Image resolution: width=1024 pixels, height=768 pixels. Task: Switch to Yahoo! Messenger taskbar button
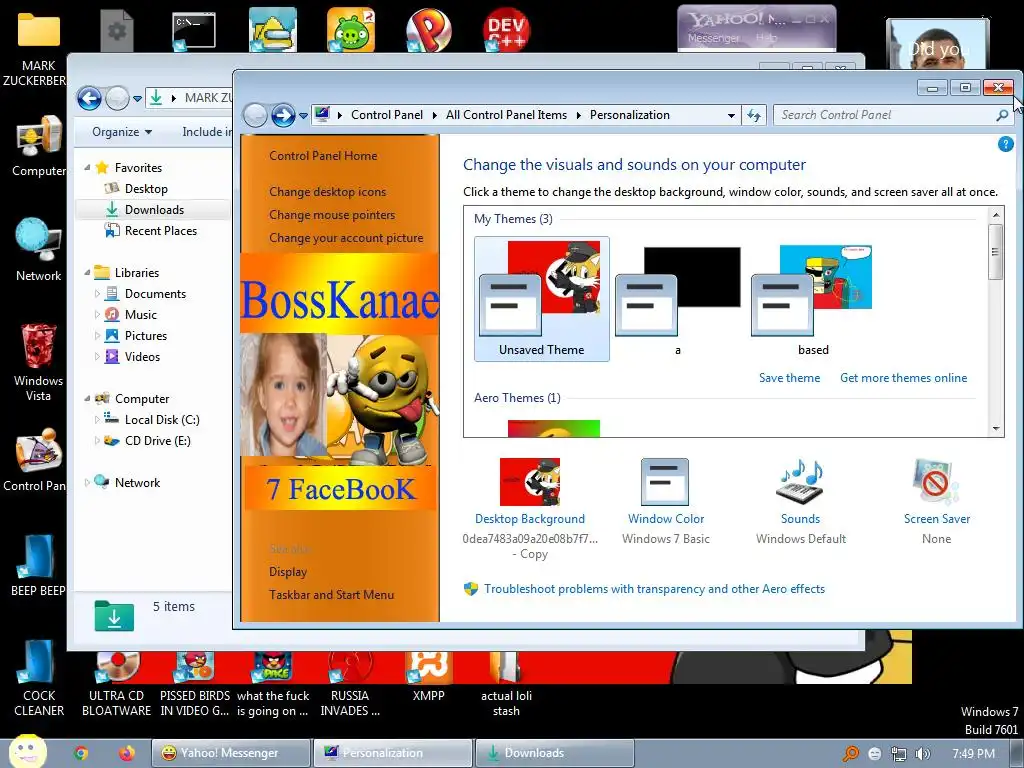231,753
